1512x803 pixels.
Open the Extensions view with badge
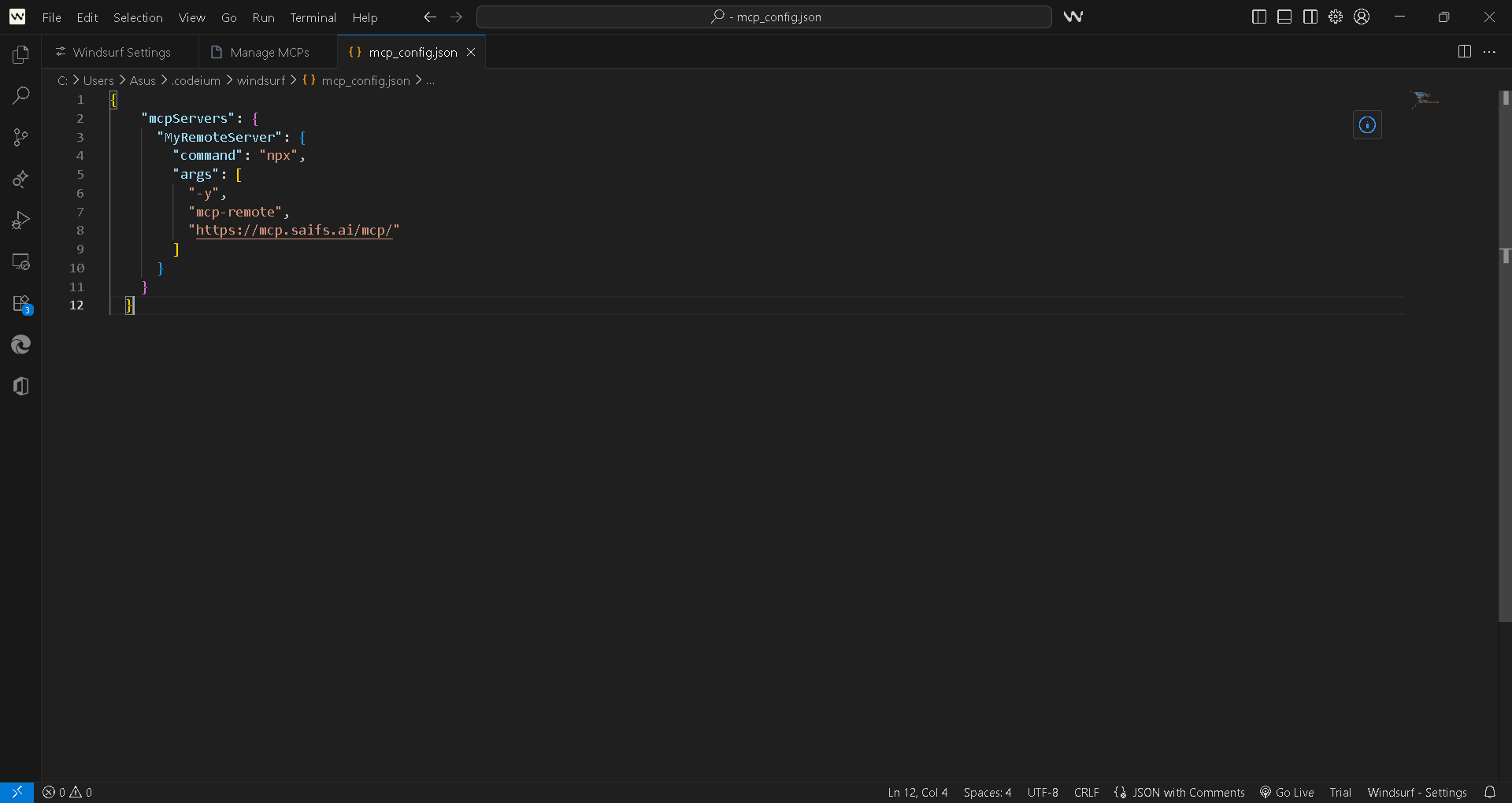click(21, 304)
